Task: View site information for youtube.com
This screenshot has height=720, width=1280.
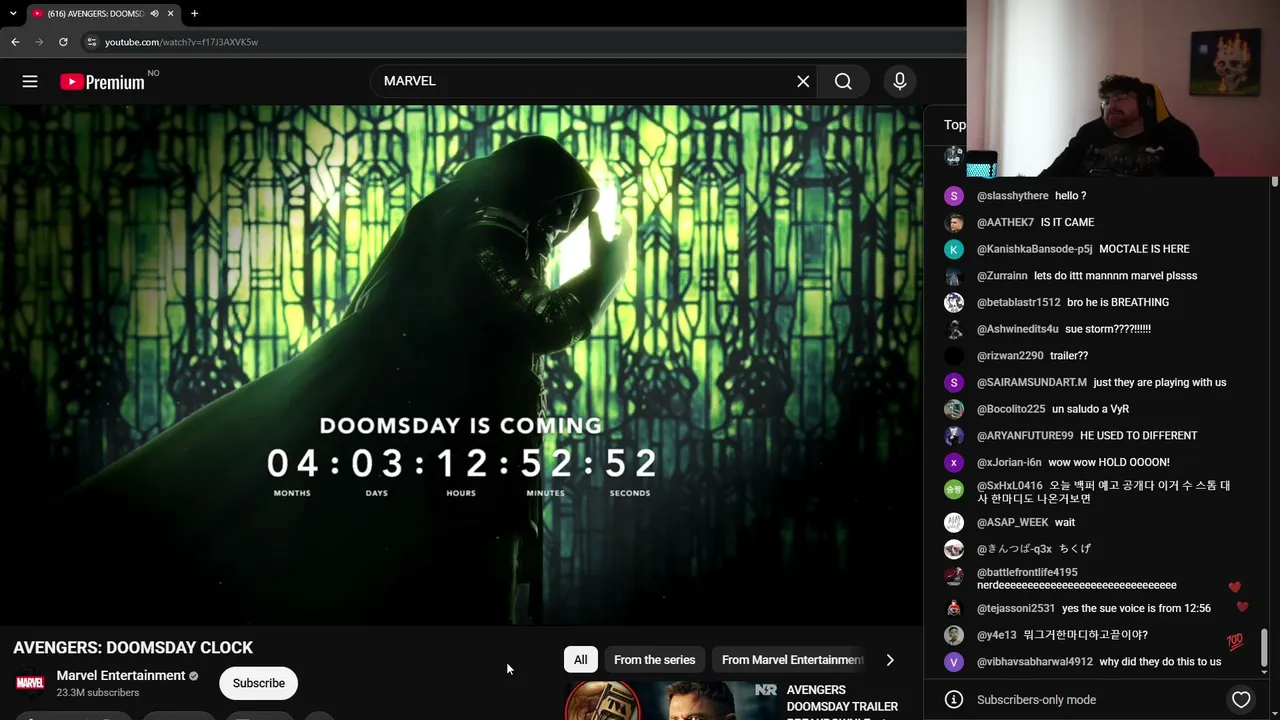Action: tap(91, 42)
